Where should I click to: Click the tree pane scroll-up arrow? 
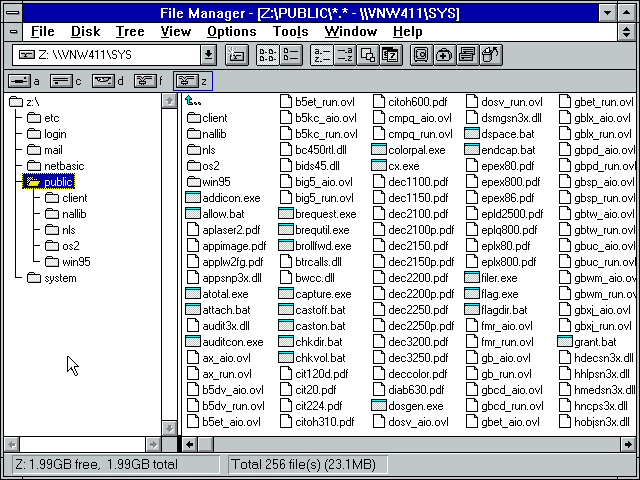tap(169, 101)
